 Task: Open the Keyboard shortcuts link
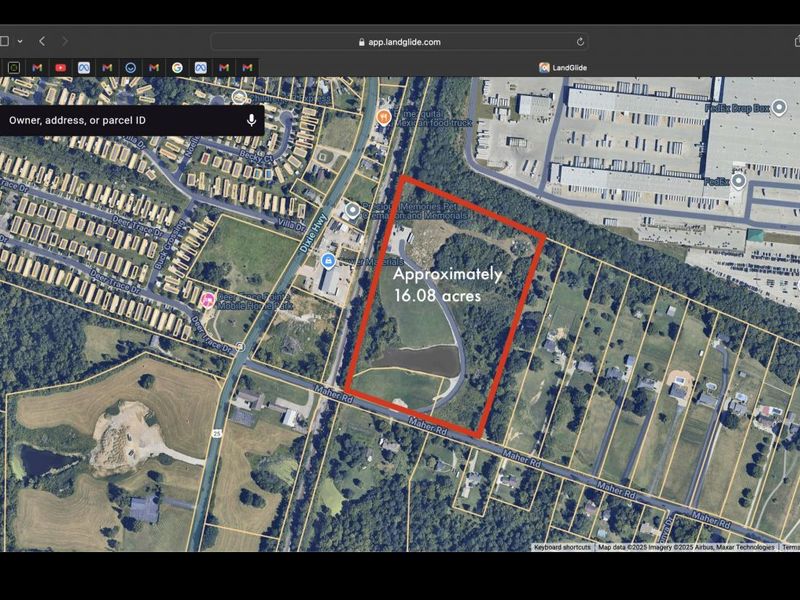[x=562, y=547]
